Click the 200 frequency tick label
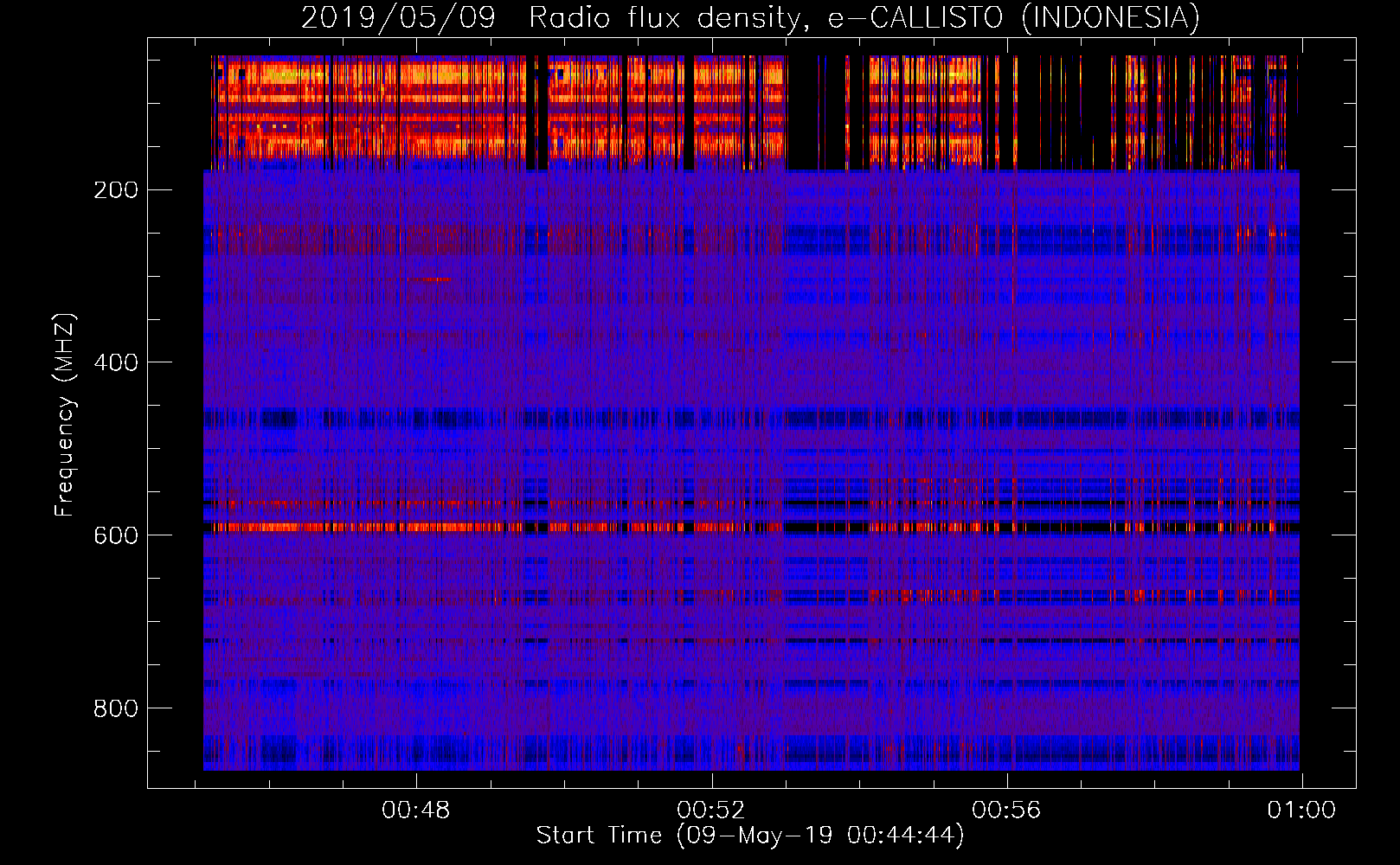1400x865 pixels. tap(116, 190)
